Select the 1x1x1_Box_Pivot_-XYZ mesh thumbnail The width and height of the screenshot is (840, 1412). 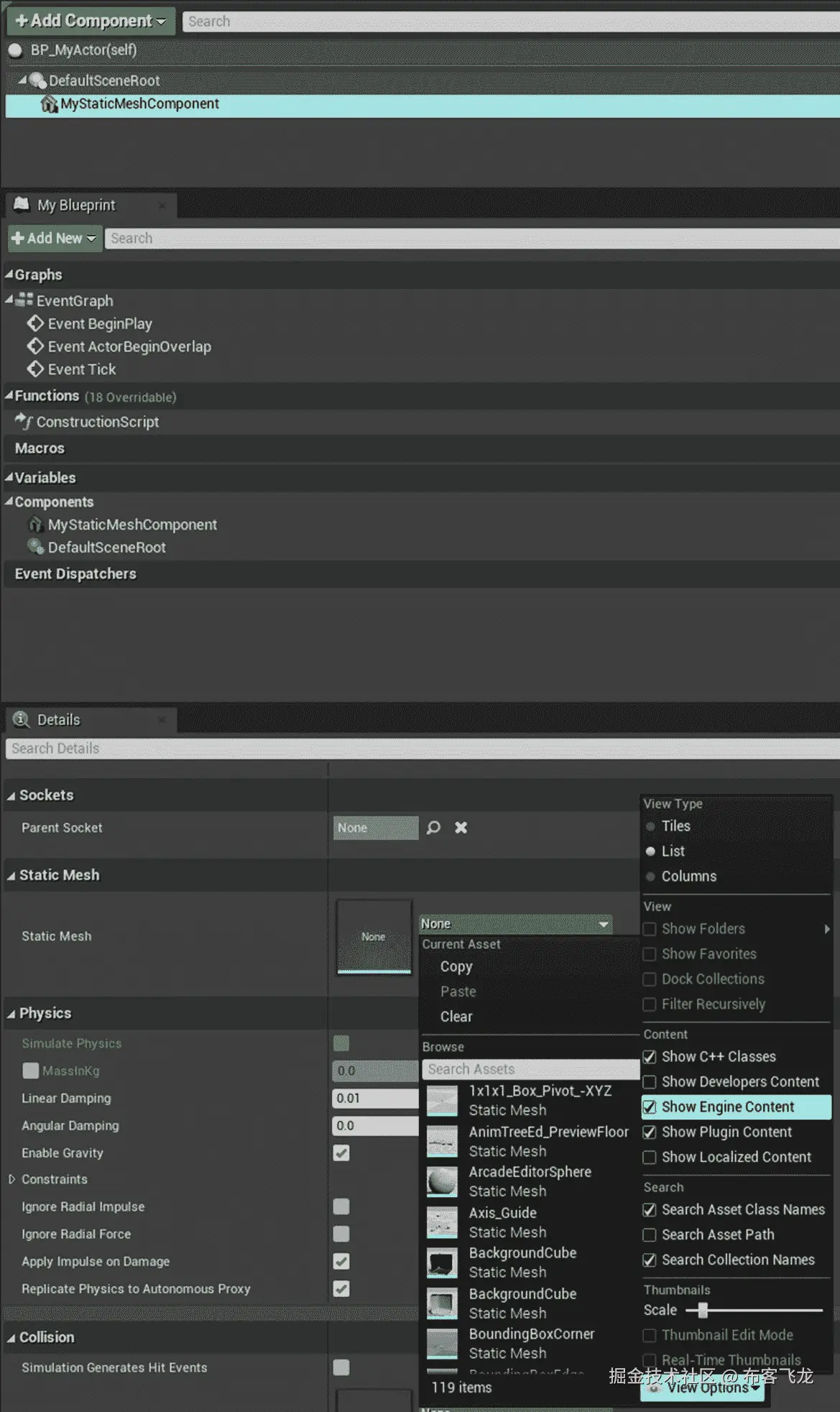coord(442,1100)
